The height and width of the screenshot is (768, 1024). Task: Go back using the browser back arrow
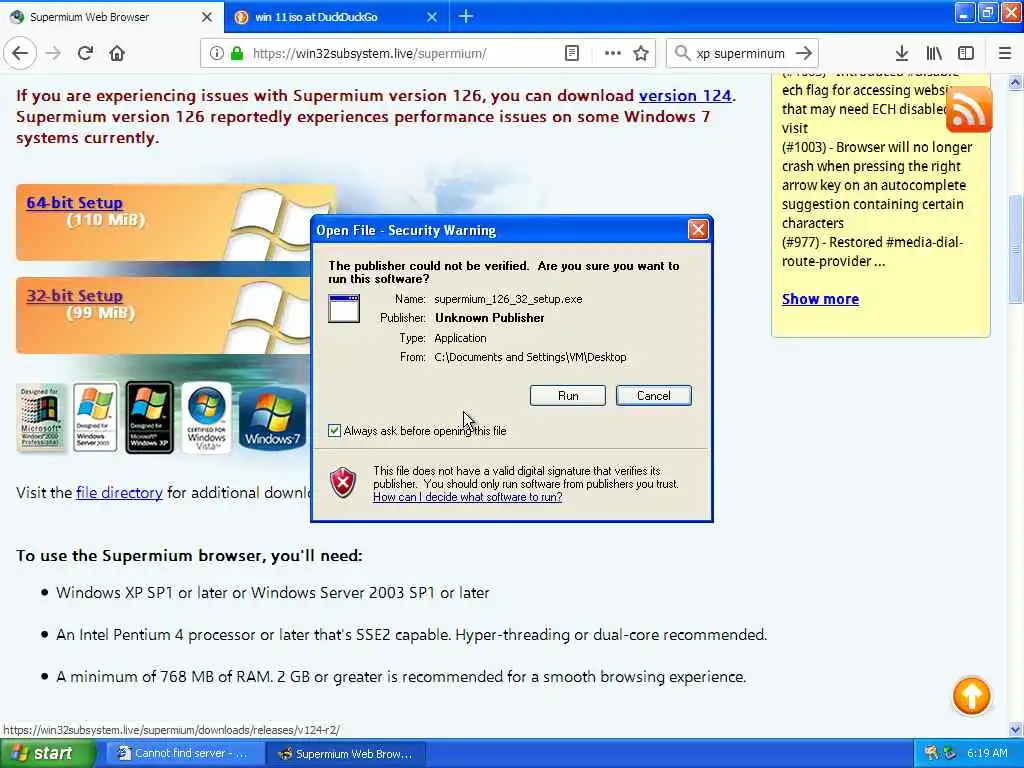(x=20, y=54)
